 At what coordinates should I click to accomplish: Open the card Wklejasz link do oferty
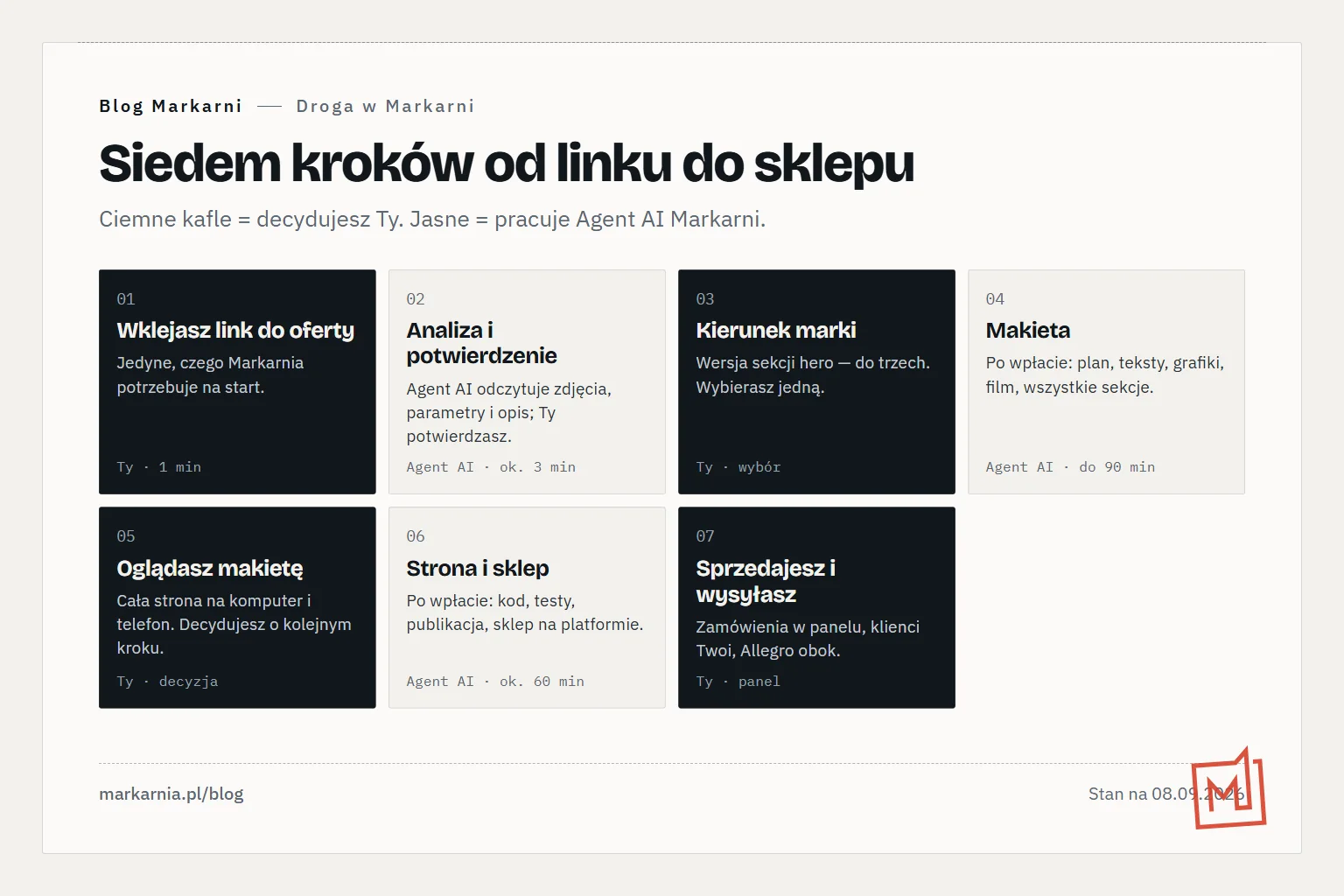coord(237,381)
